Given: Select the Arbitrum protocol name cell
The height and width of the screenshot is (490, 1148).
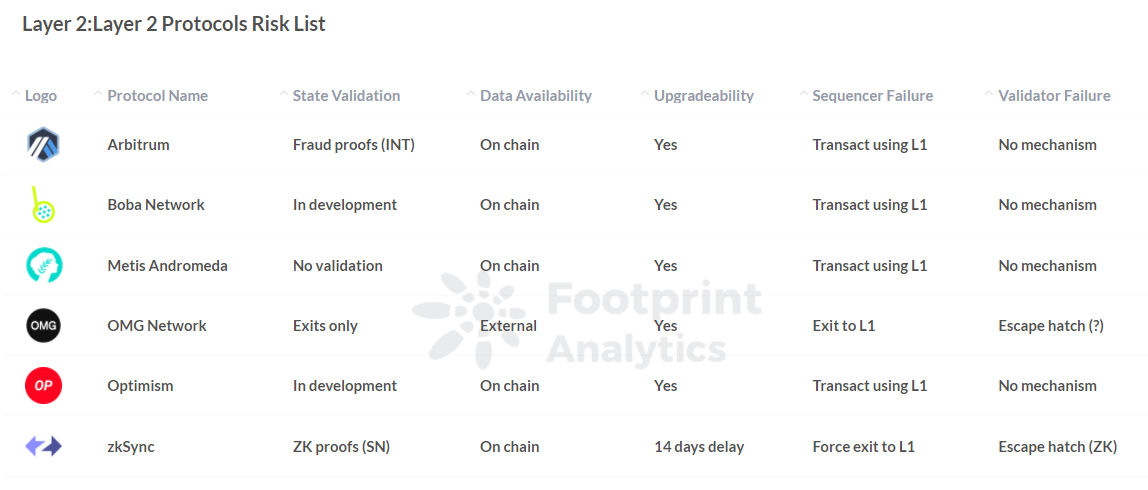Looking at the screenshot, I should point(138,144).
